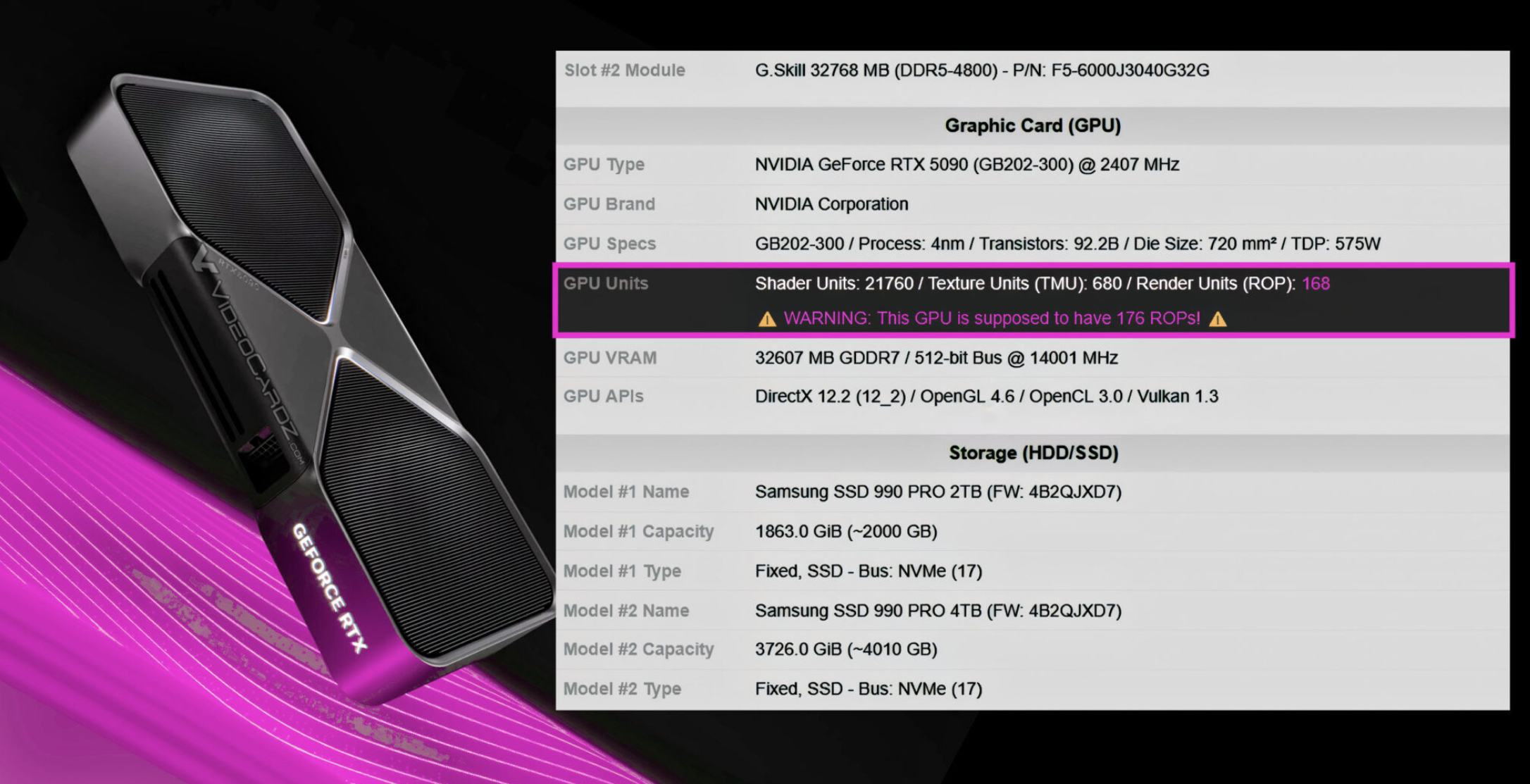The width and height of the screenshot is (1530, 784).
Task: Click the ROP warning message text
Action: click(x=991, y=318)
